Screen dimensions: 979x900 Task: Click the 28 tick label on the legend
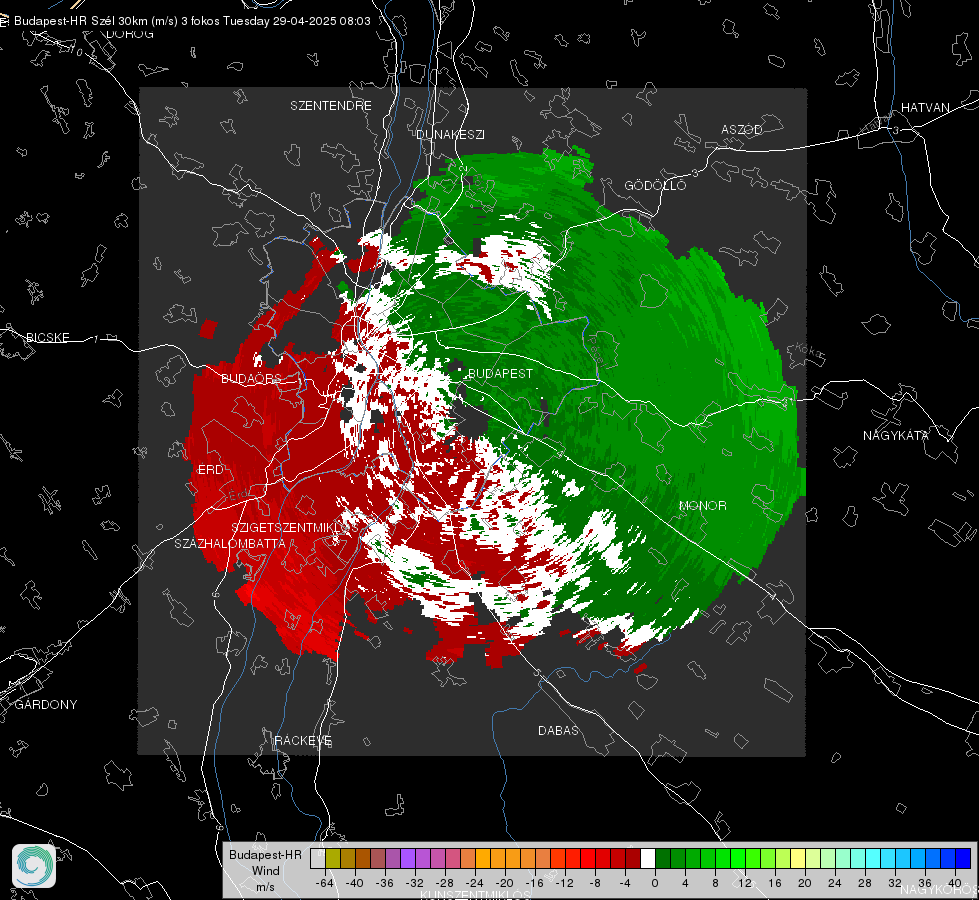pos(865,883)
